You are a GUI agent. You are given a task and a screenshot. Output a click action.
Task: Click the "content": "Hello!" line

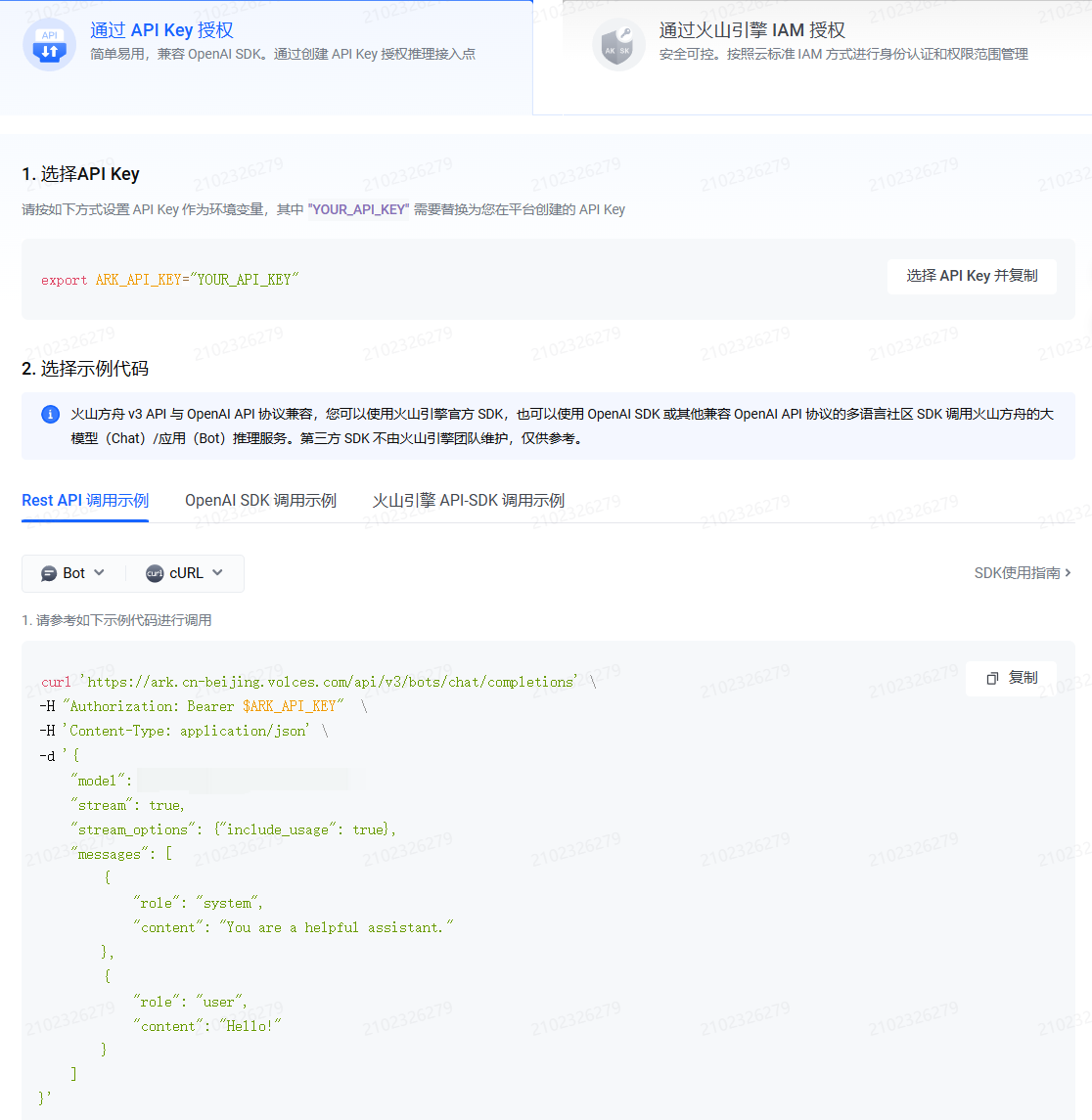click(208, 1026)
